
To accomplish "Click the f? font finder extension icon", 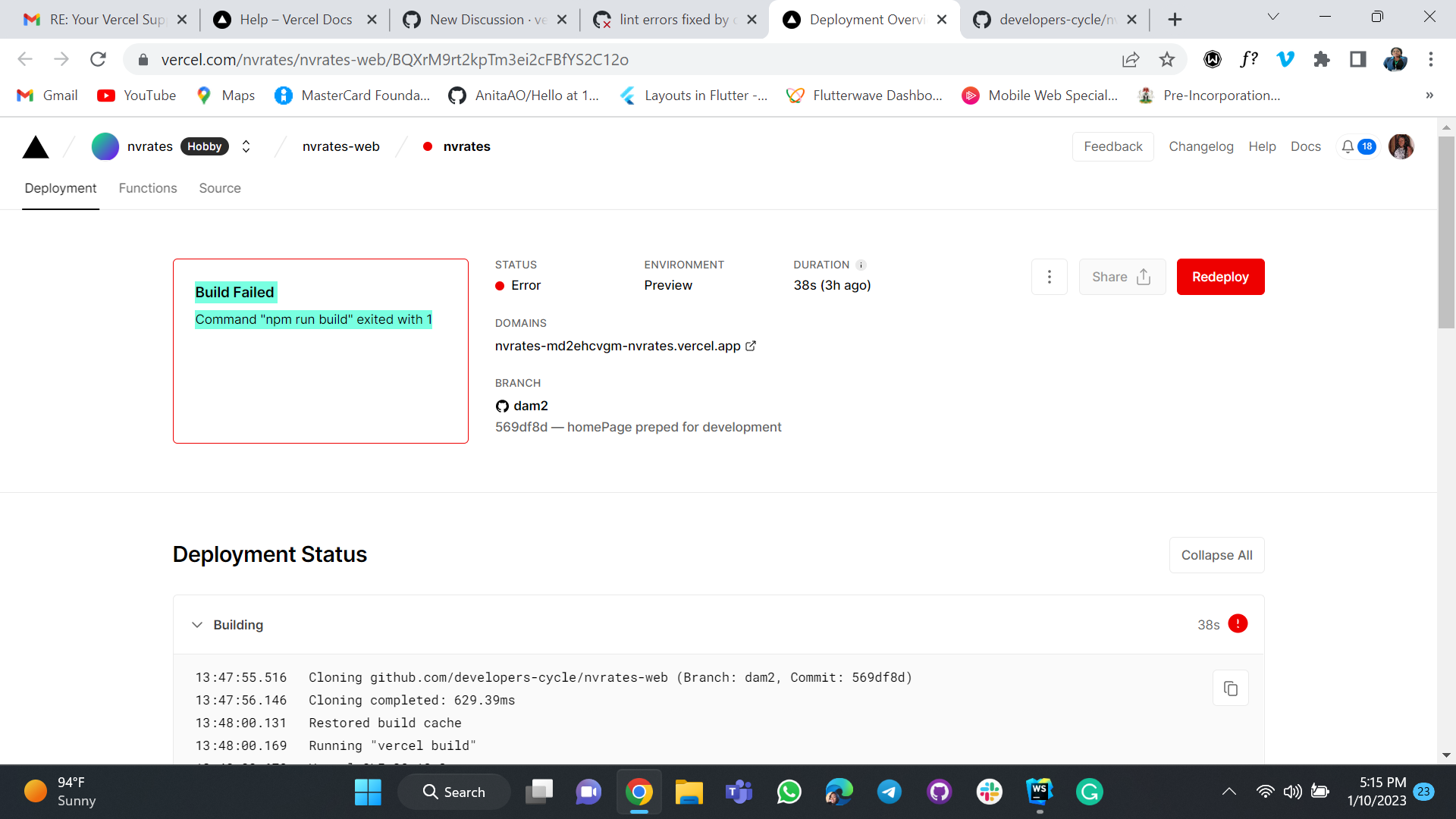I will tap(1248, 59).
